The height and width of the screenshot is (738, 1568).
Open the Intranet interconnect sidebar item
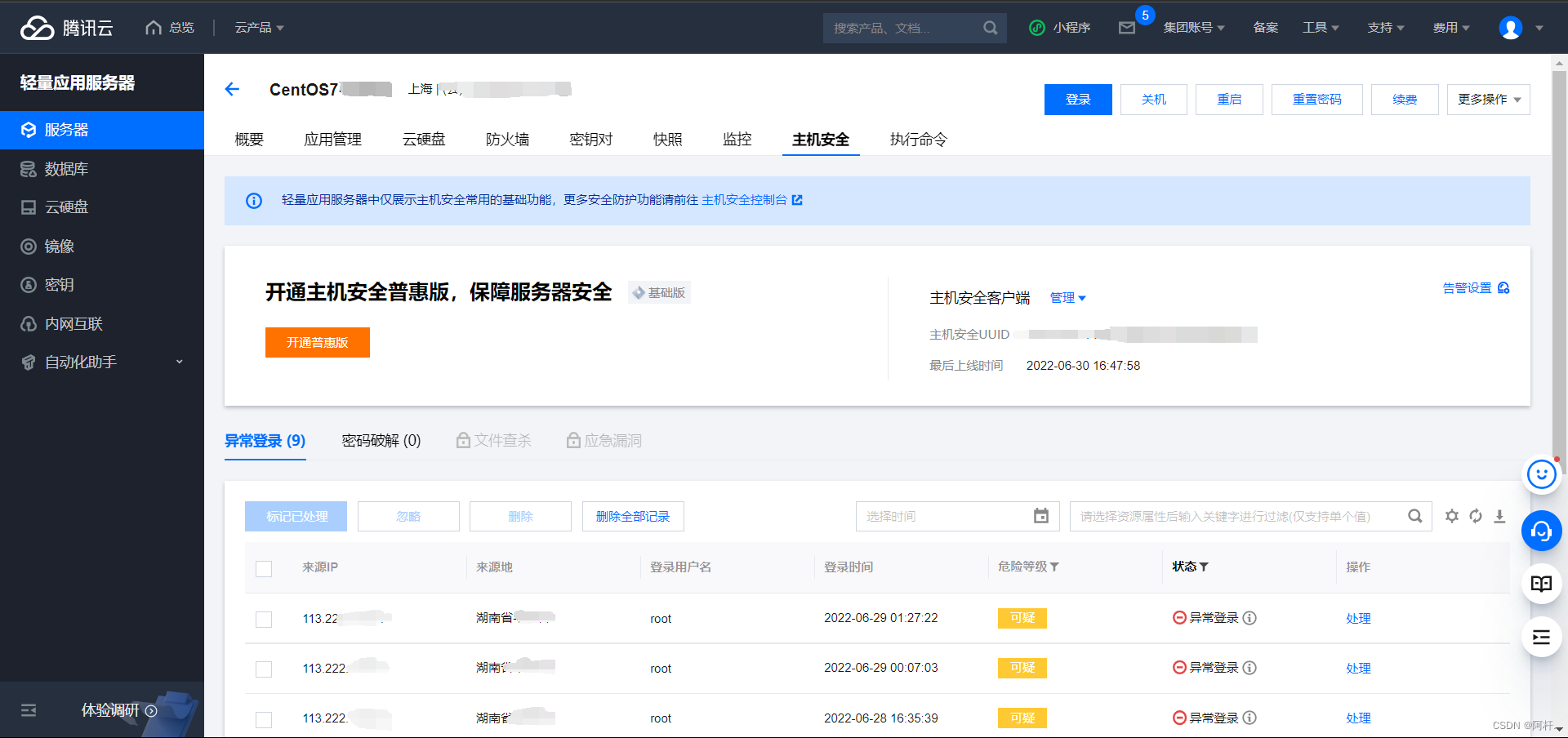(x=102, y=324)
